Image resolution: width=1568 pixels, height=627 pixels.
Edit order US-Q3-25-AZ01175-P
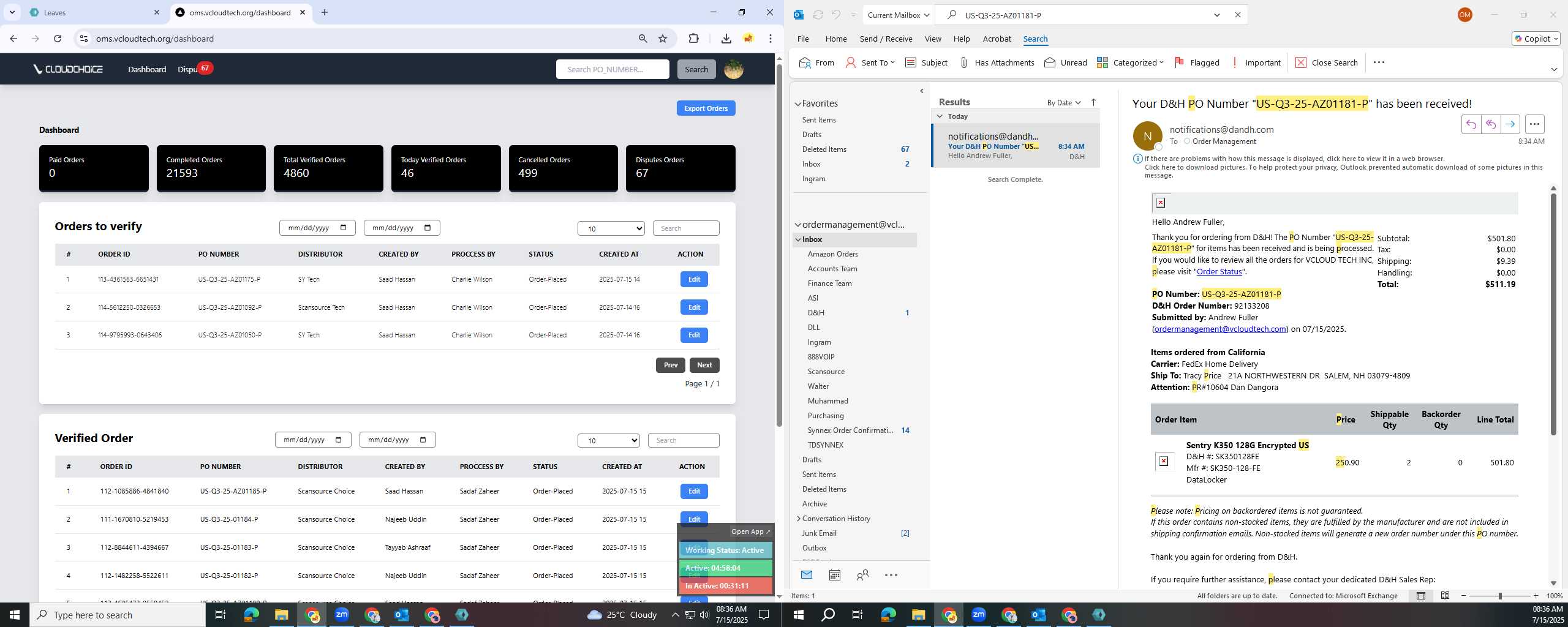coord(694,279)
